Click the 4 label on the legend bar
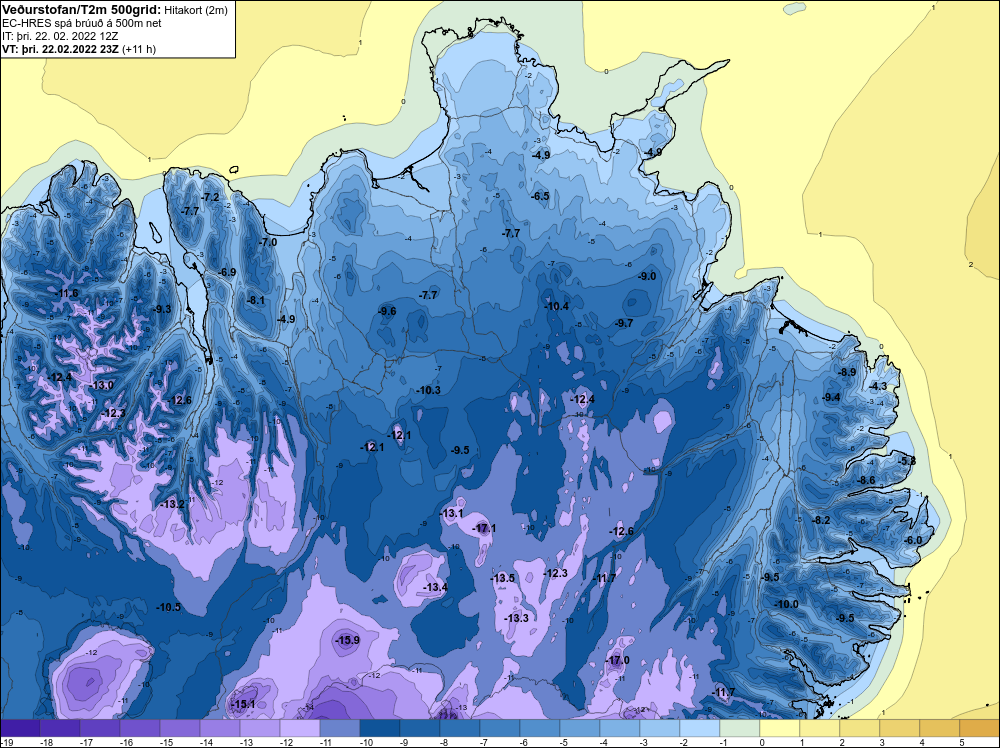This screenshot has height=748, width=1000. [x=922, y=742]
